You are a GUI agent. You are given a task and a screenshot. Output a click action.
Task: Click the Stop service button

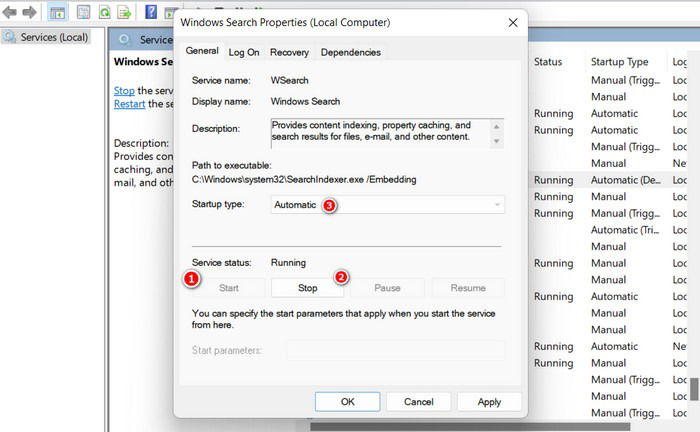coord(308,288)
